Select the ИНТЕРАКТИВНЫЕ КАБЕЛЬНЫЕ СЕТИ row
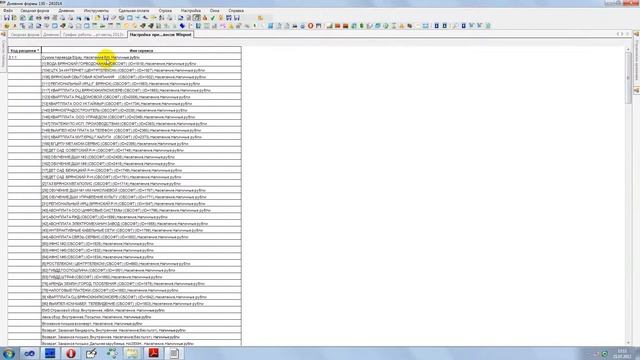Image resolution: width=640 pixels, height=360 pixels. (x=141, y=230)
